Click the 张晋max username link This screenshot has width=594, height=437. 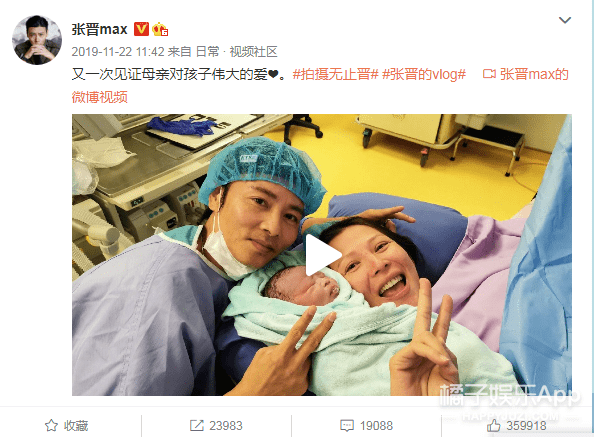point(100,29)
